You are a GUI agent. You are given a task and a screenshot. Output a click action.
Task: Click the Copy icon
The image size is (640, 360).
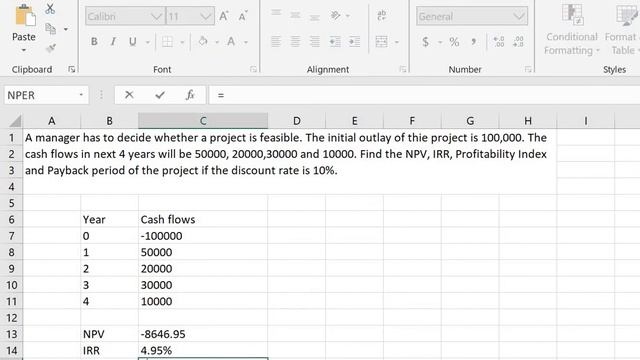tap(50, 29)
